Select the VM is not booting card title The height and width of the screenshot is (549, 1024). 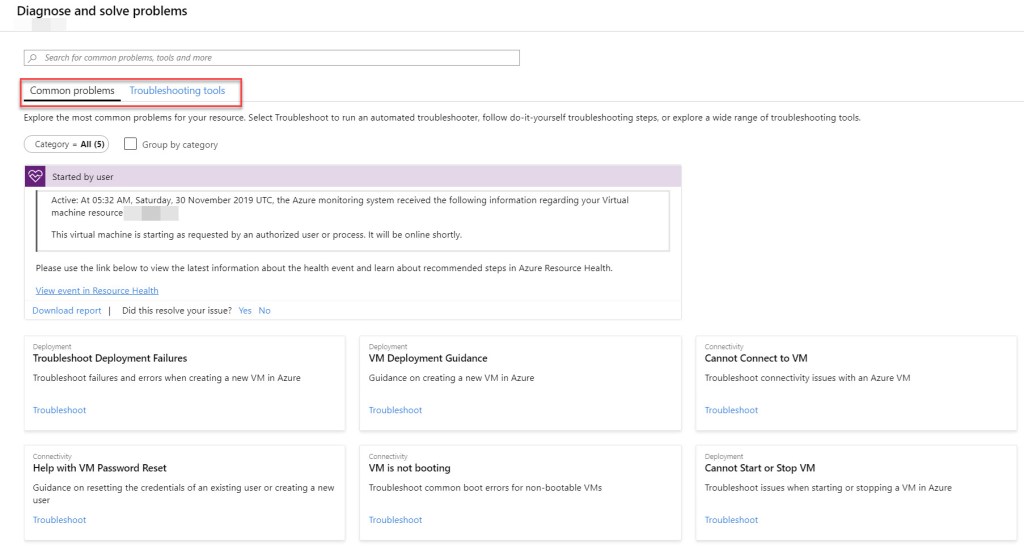pos(409,468)
